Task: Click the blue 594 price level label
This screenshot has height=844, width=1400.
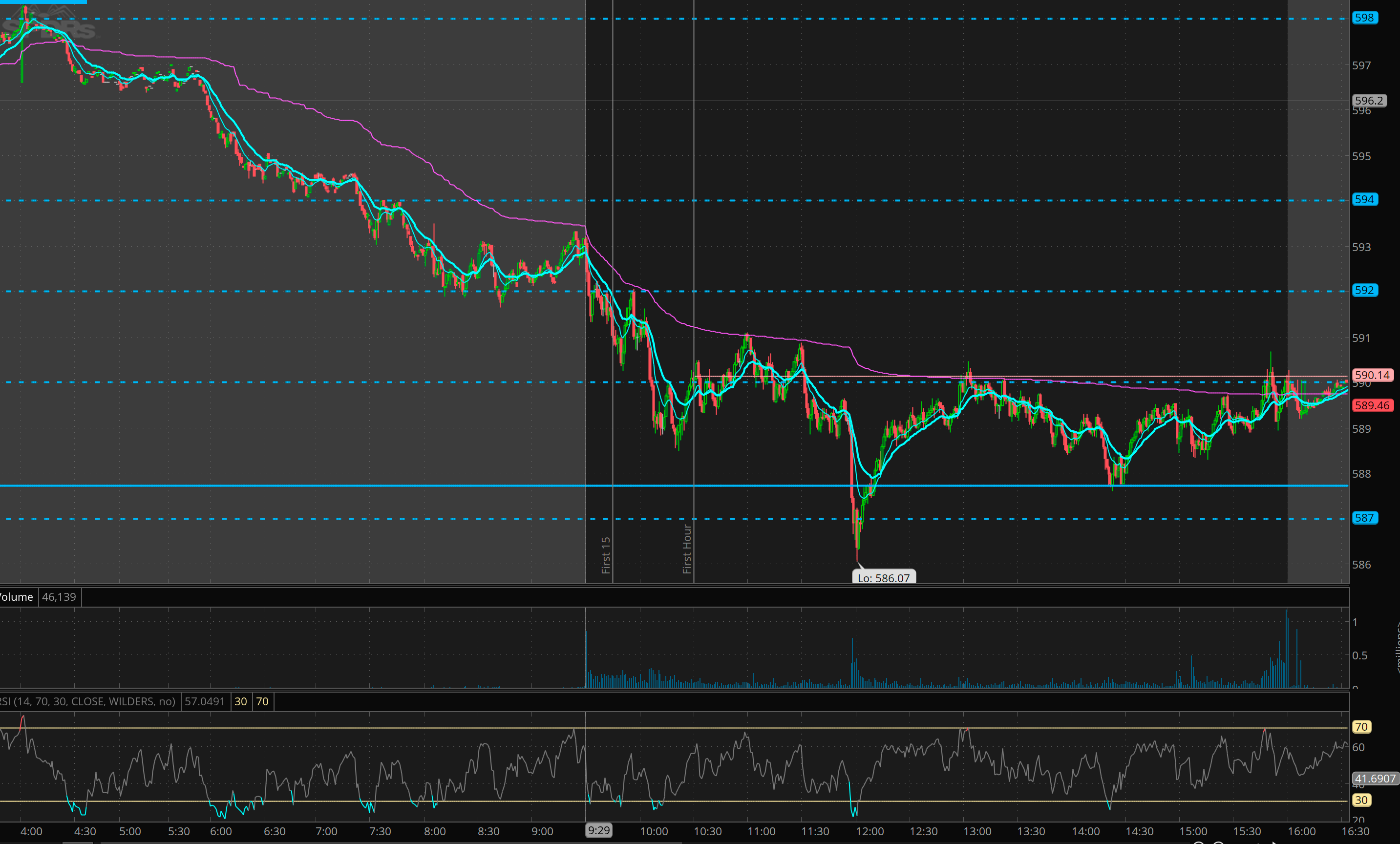Action: 1364,199
